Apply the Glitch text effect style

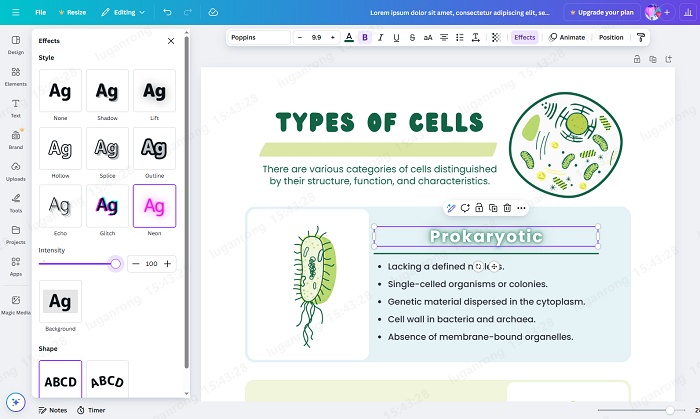[x=107, y=205]
